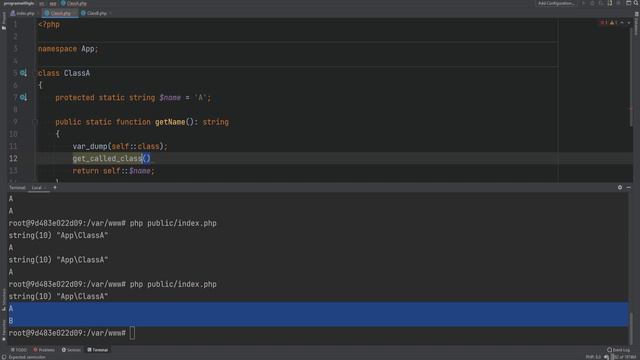Screen dimensions: 640x360
Task: Open the Add Configuration dropdown
Action: 556,3
